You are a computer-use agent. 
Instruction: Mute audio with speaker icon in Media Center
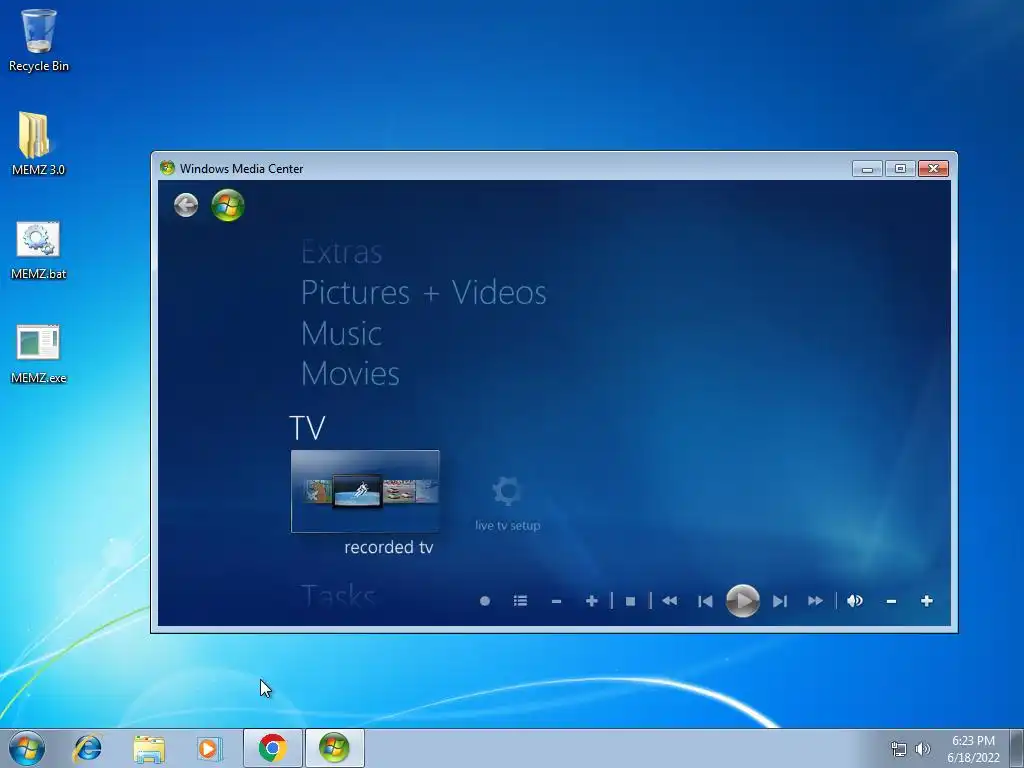point(855,601)
